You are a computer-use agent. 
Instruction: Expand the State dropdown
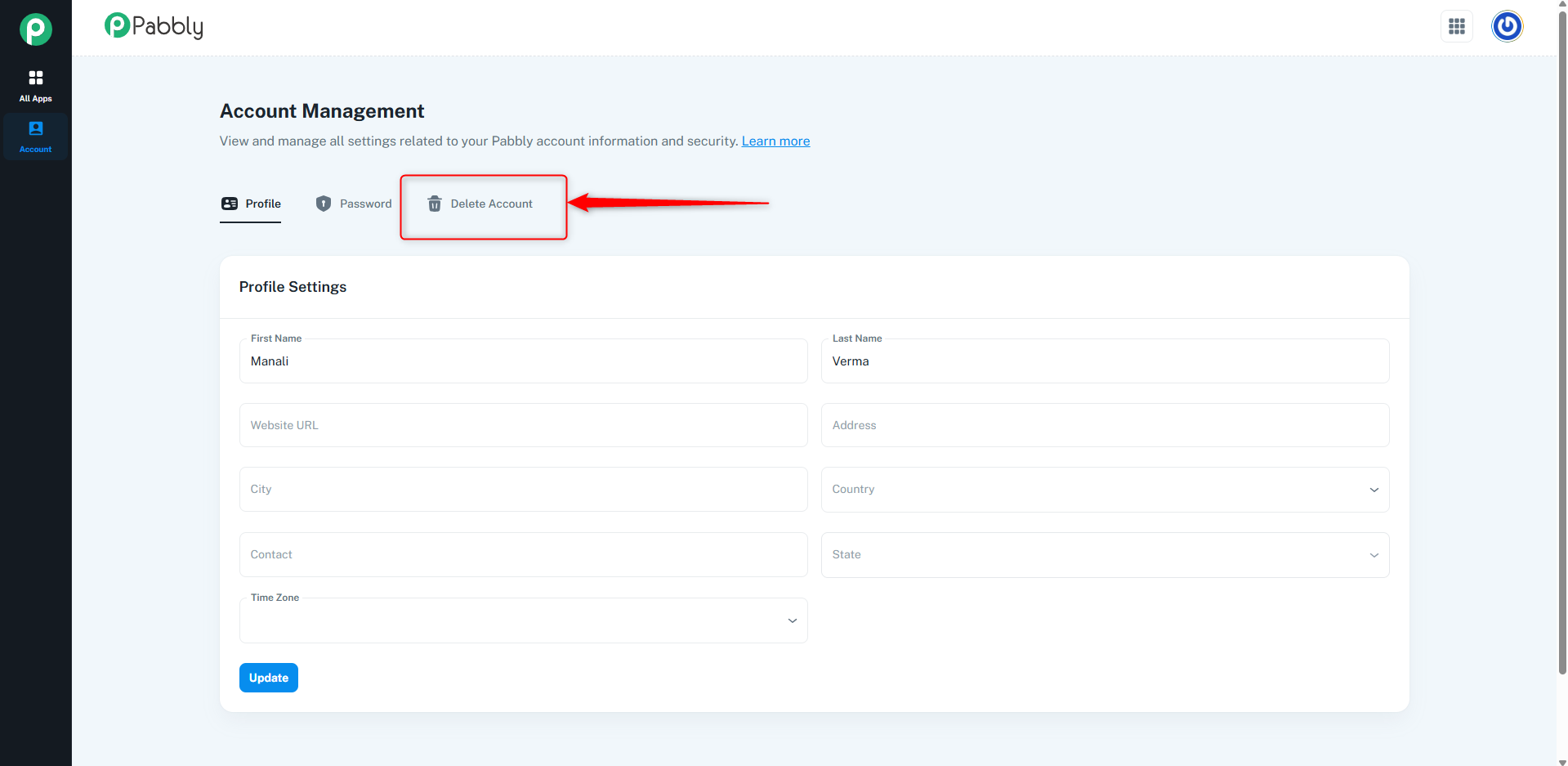(1105, 555)
